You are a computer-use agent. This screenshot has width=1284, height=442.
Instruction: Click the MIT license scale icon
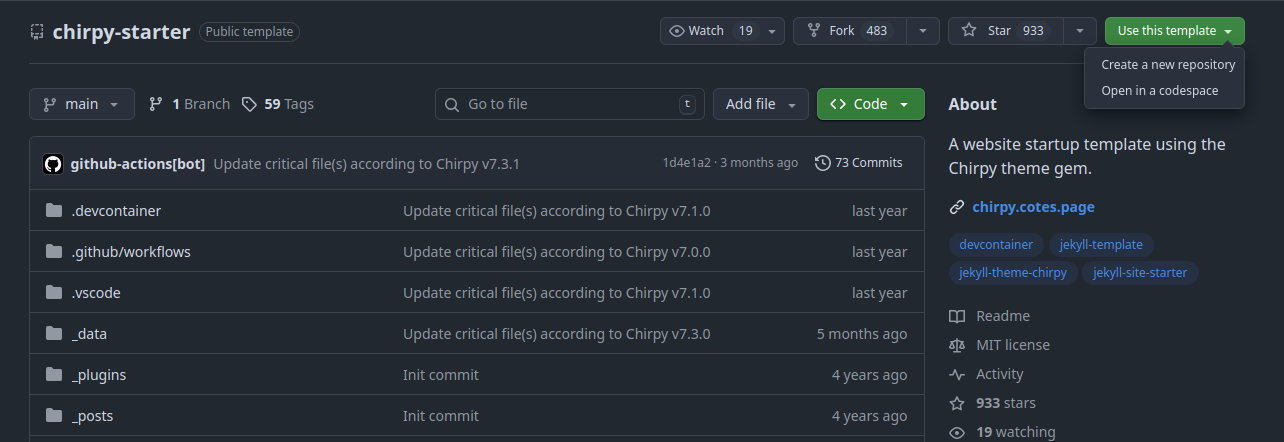[957, 345]
